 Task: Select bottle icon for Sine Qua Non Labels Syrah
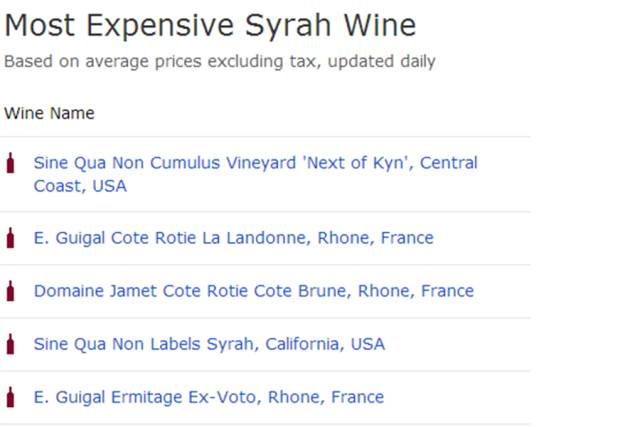[11, 344]
